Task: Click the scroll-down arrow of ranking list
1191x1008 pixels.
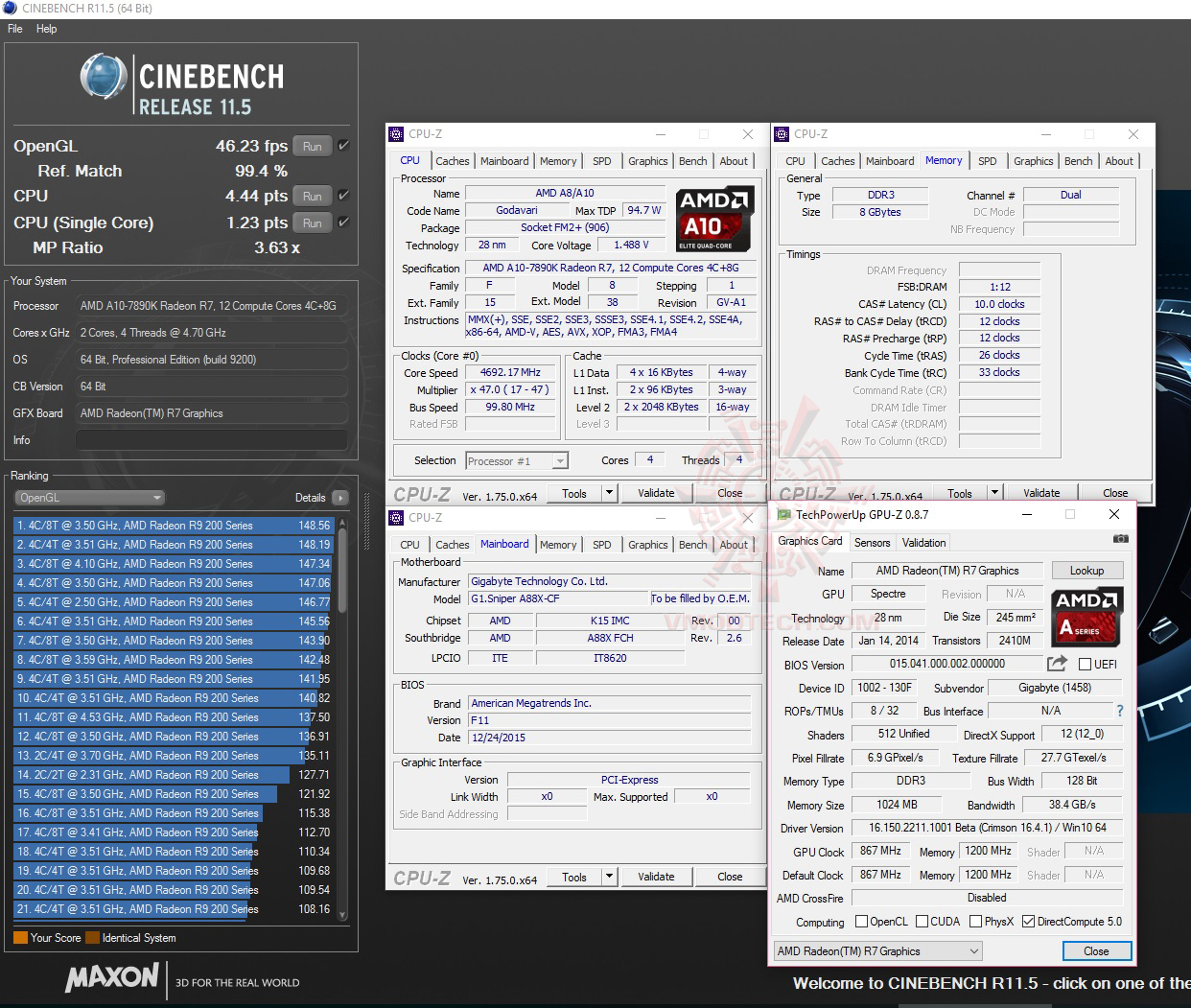Action: [343, 916]
